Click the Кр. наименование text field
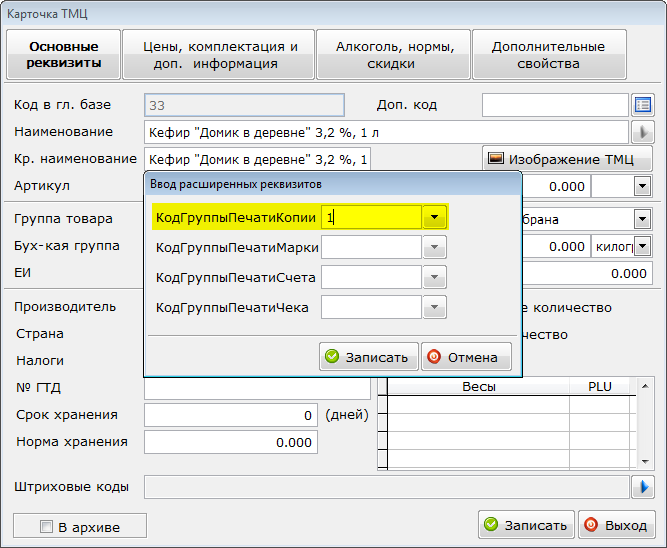Screen dimensions: 667x548 pos(257,159)
